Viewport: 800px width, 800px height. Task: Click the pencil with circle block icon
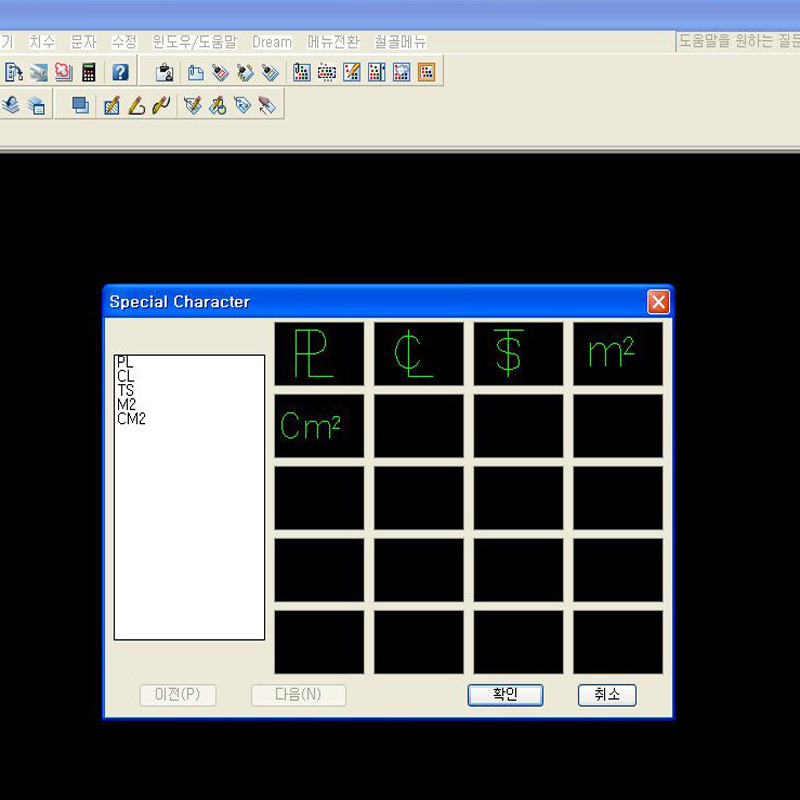(218, 105)
